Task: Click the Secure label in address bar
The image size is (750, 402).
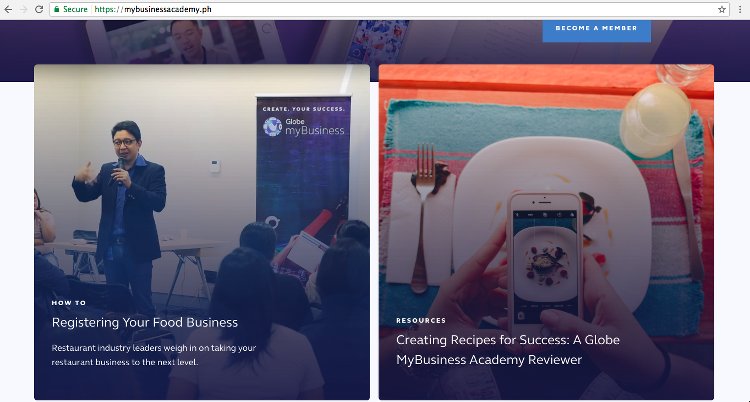Action: click(76, 9)
